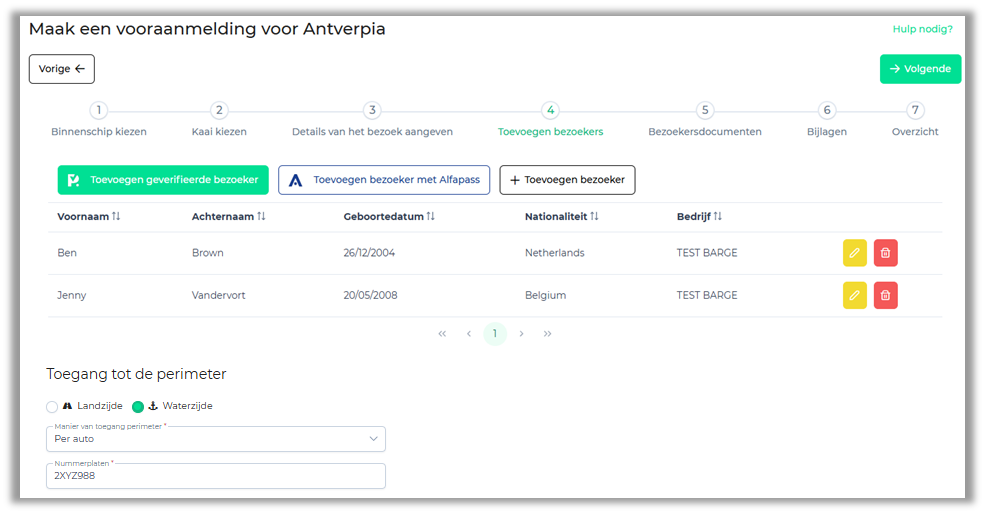
Task: Delete visitor Ben Brown with trash icon
Action: pos(885,253)
